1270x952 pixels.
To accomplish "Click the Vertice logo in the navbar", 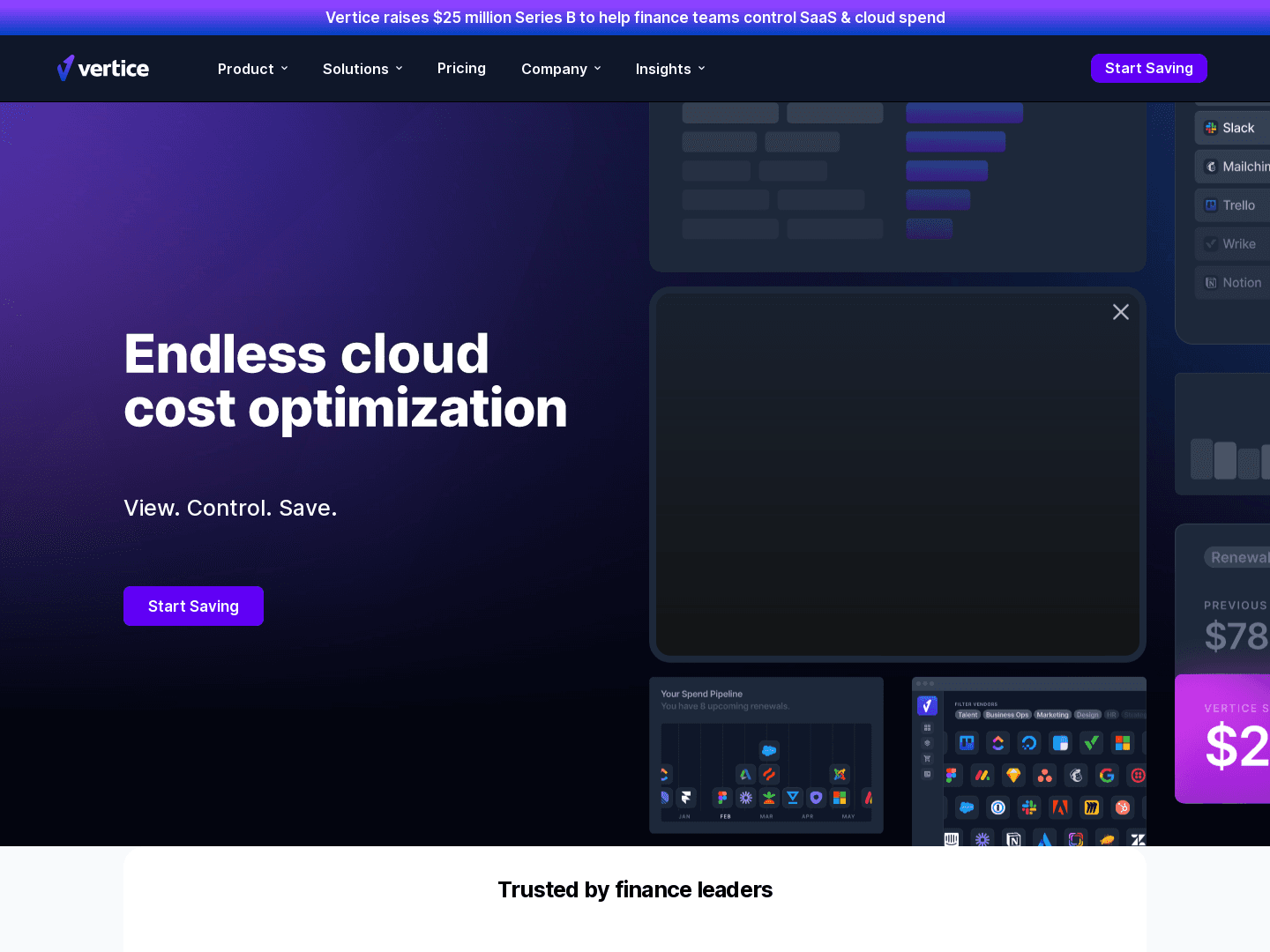I will 103,68.
